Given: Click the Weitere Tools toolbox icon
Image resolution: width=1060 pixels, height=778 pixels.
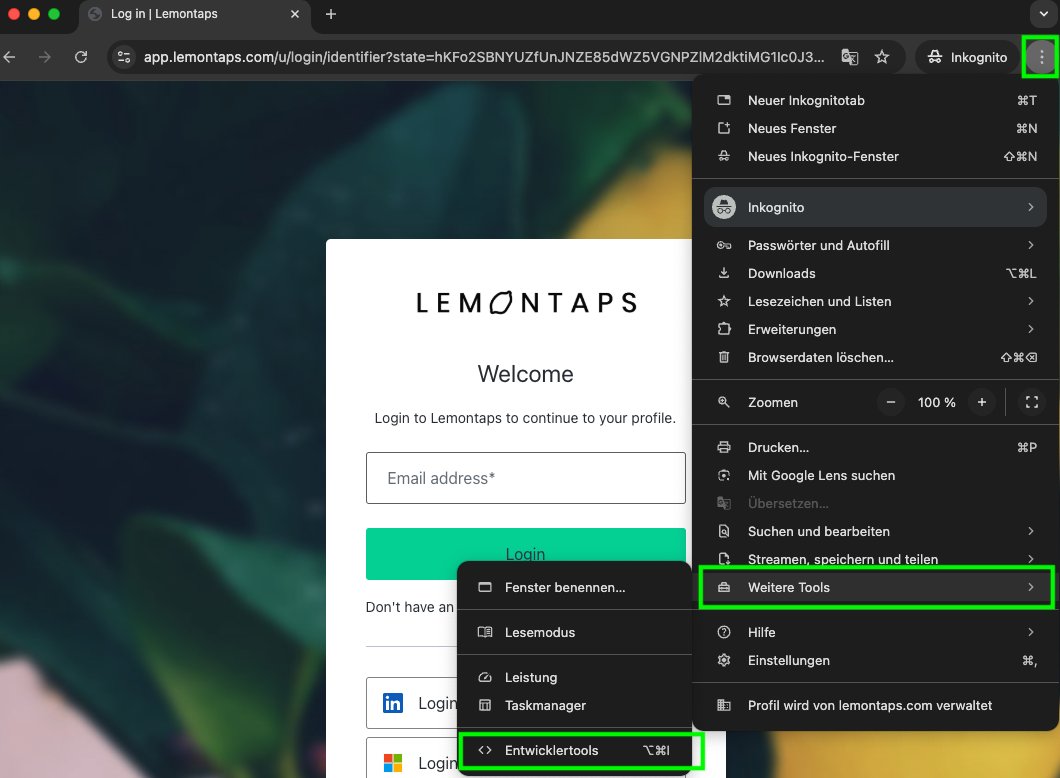Looking at the screenshot, I should pyautogui.click(x=723, y=587).
